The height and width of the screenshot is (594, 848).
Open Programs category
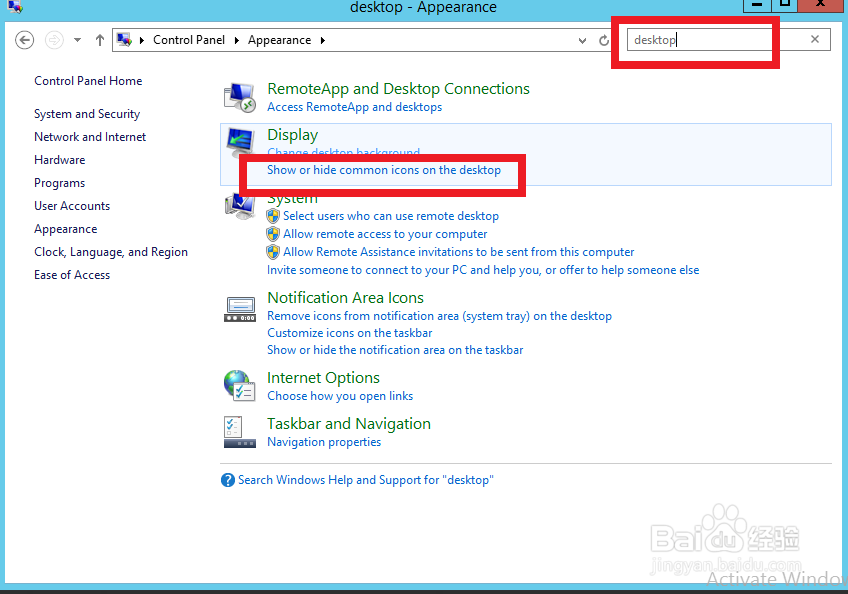pyautogui.click(x=59, y=183)
